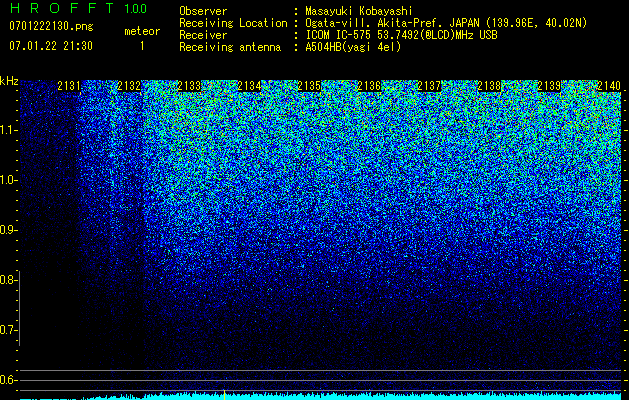The width and height of the screenshot is (629, 400).
Task: Click the ICOM IC-575 receiver value
Action: [401, 35]
